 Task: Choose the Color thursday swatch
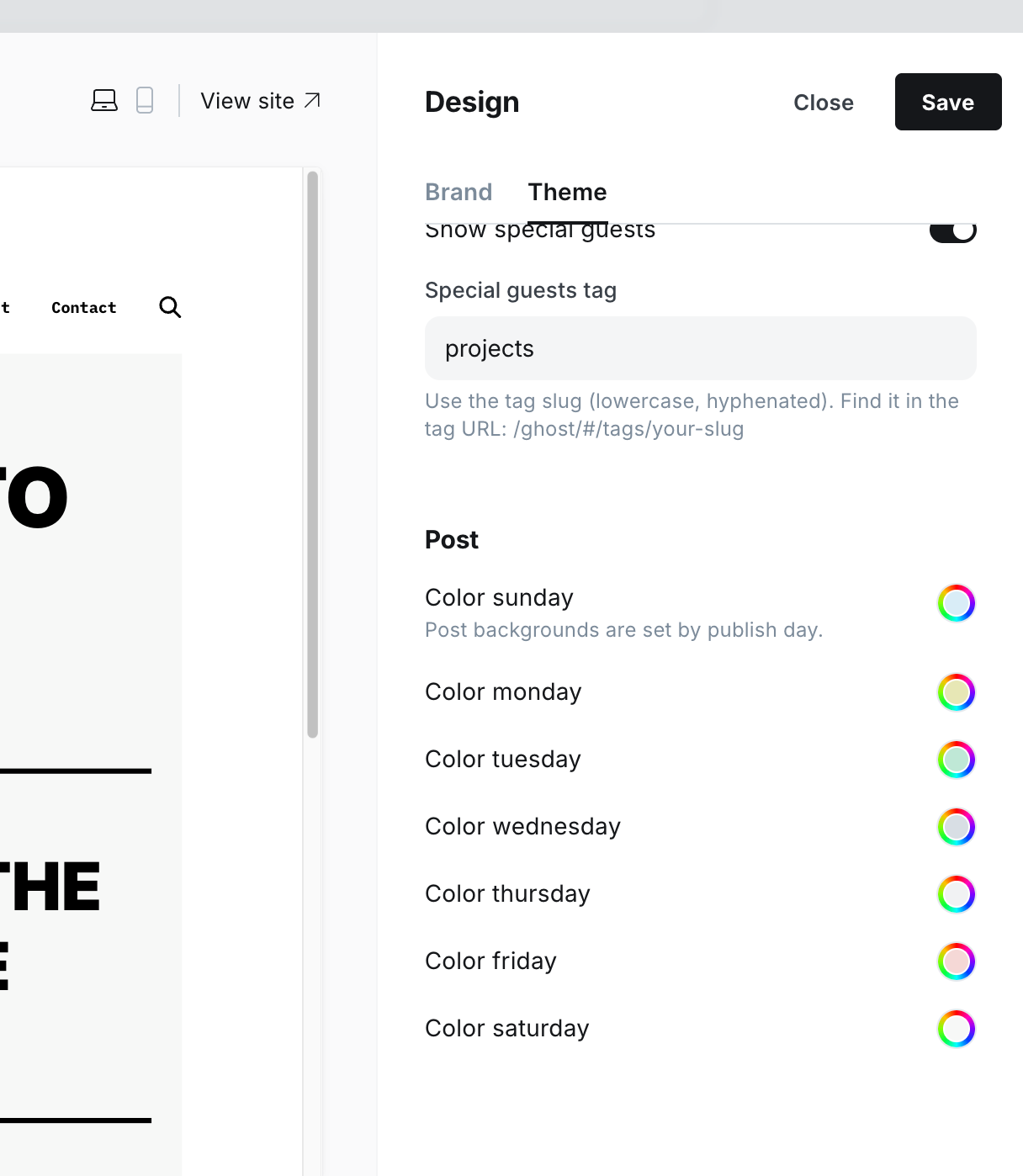tap(956, 894)
